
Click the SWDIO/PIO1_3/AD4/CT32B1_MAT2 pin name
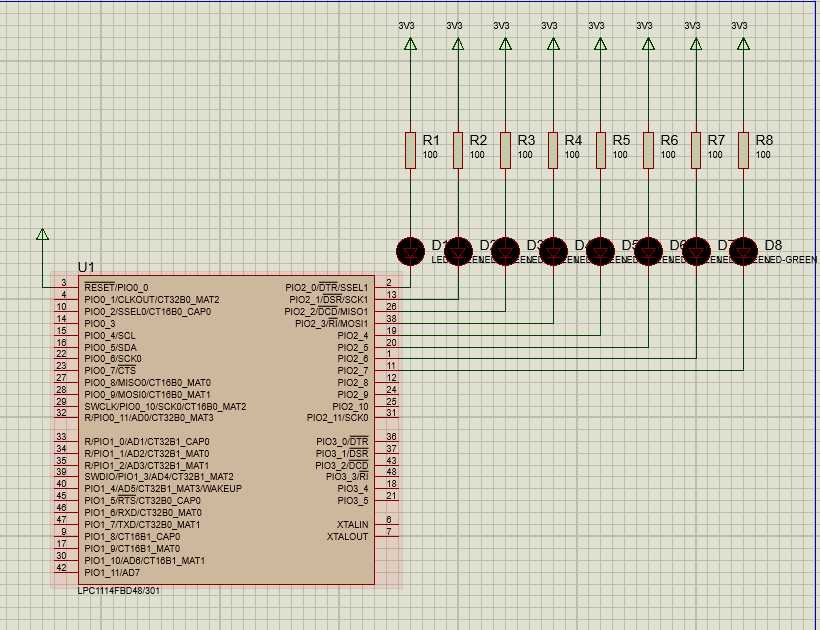(x=159, y=477)
